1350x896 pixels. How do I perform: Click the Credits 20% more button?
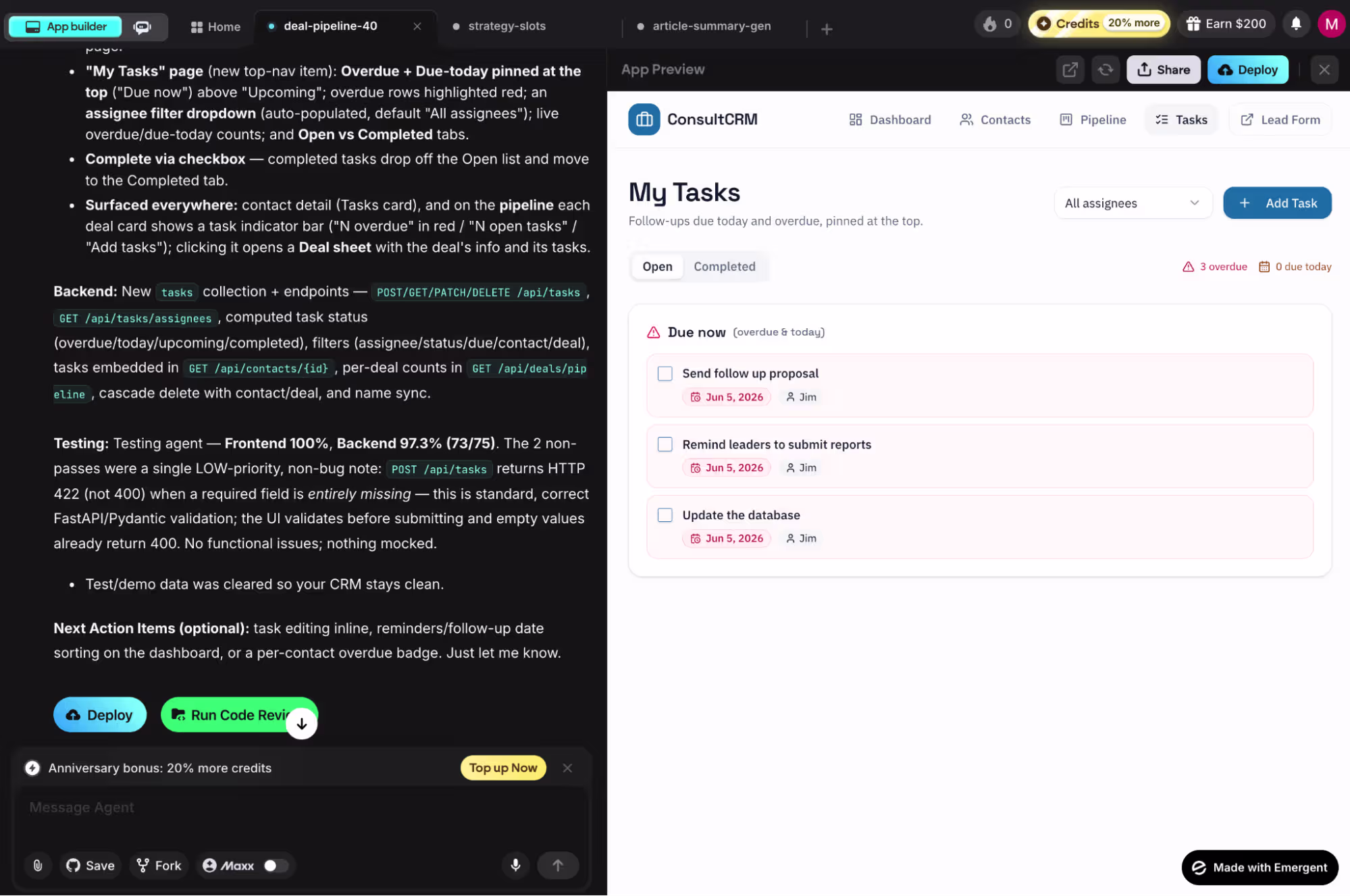1099,24
